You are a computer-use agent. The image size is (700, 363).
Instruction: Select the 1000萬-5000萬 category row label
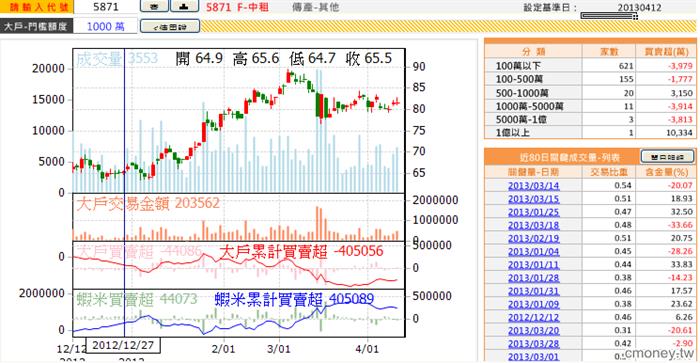point(529,106)
